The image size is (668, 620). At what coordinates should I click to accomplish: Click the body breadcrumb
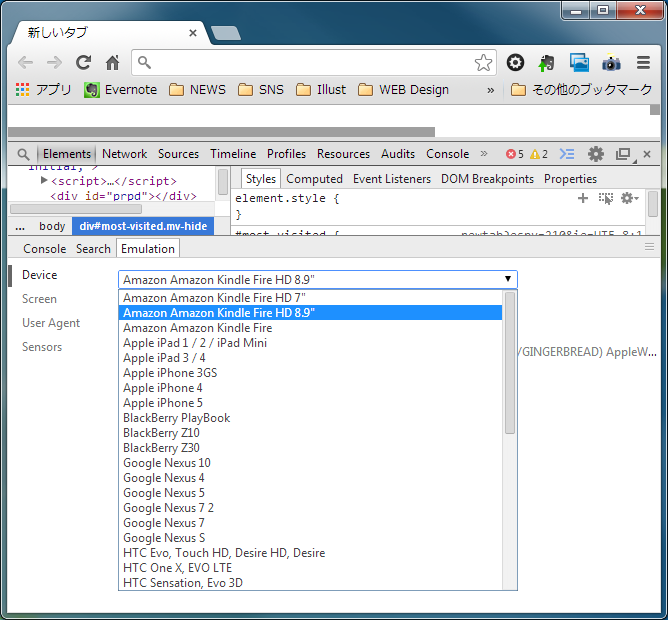[52, 226]
